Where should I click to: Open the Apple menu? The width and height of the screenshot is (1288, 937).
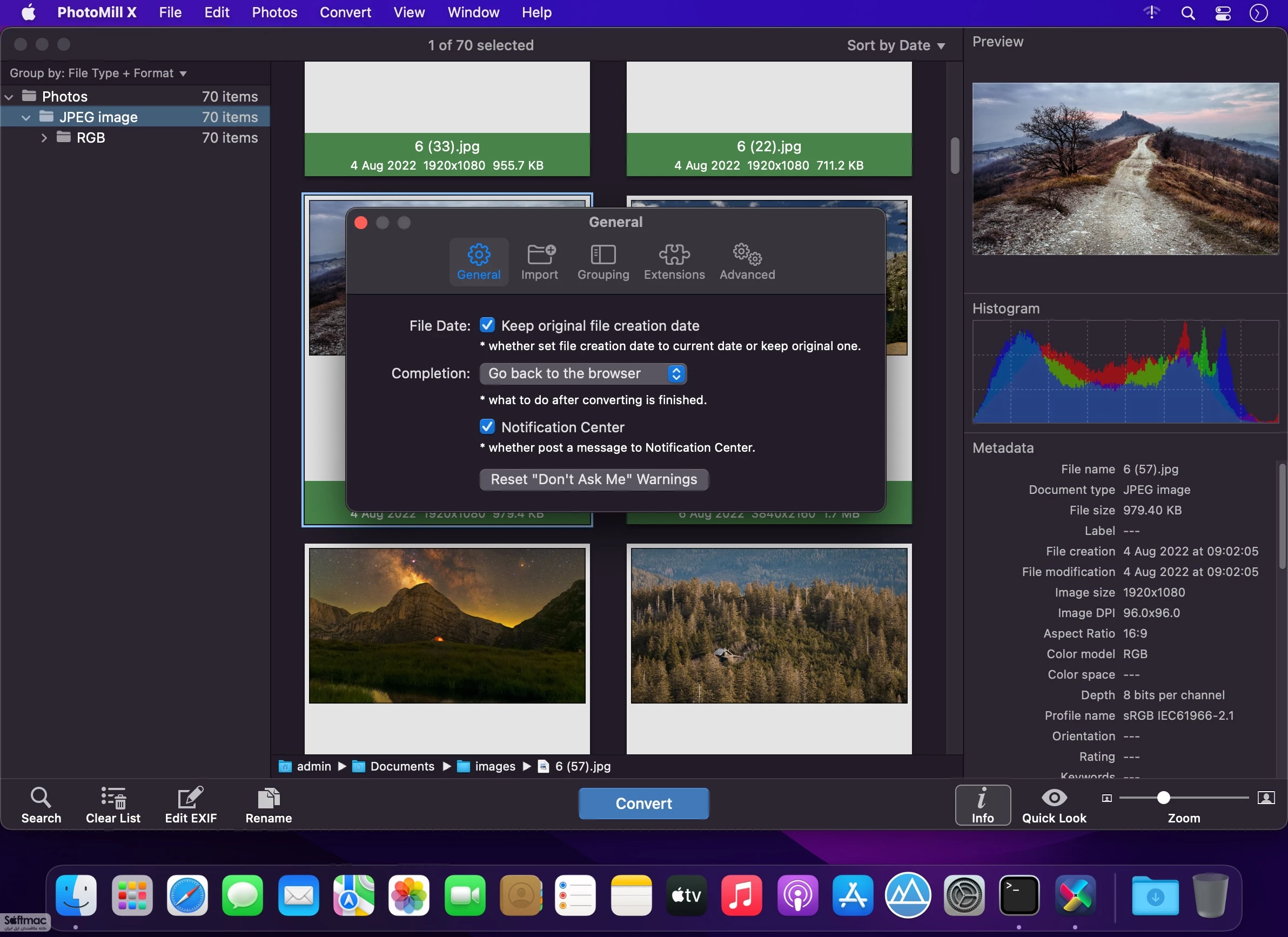pyautogui.click(x=29, y=12)
